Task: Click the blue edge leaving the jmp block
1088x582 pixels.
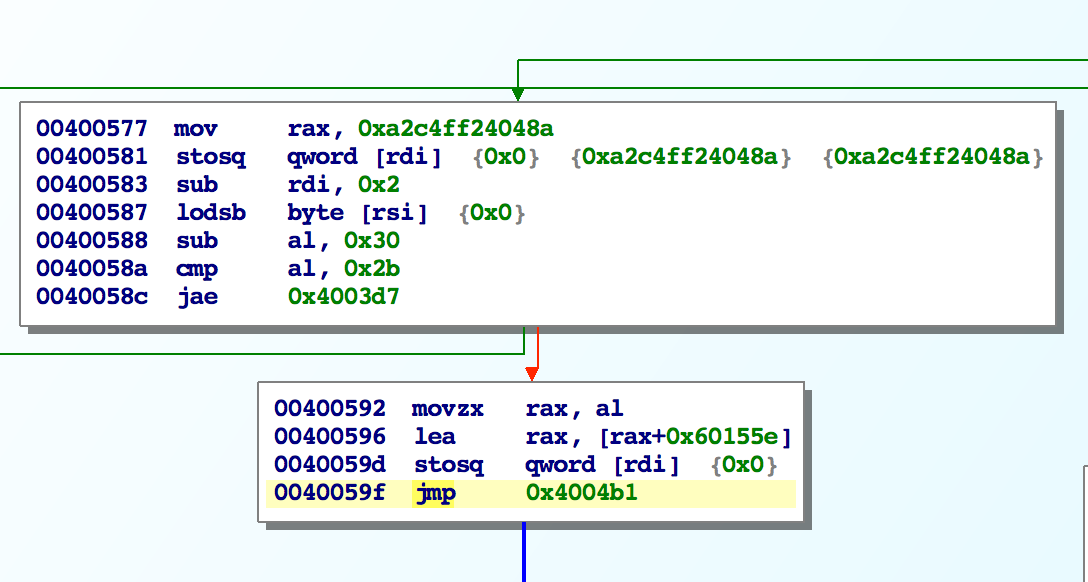Action: (x=523, y=552)
